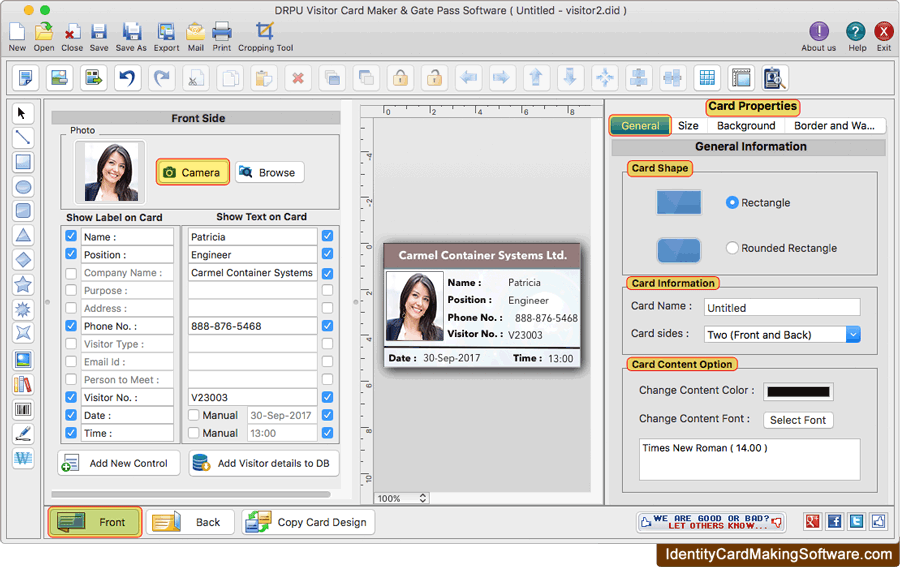Click the V23003 visitor number field
This screenshot has width=900, height=567.
253,397
